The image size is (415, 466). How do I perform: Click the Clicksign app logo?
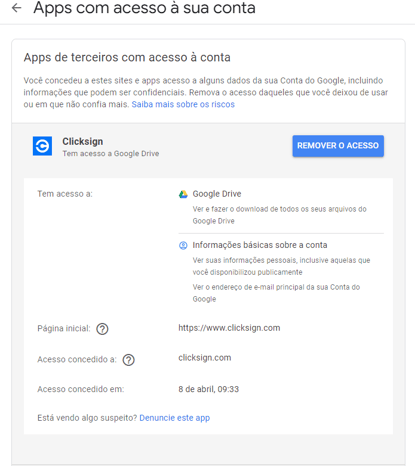(x=42, y=146)
